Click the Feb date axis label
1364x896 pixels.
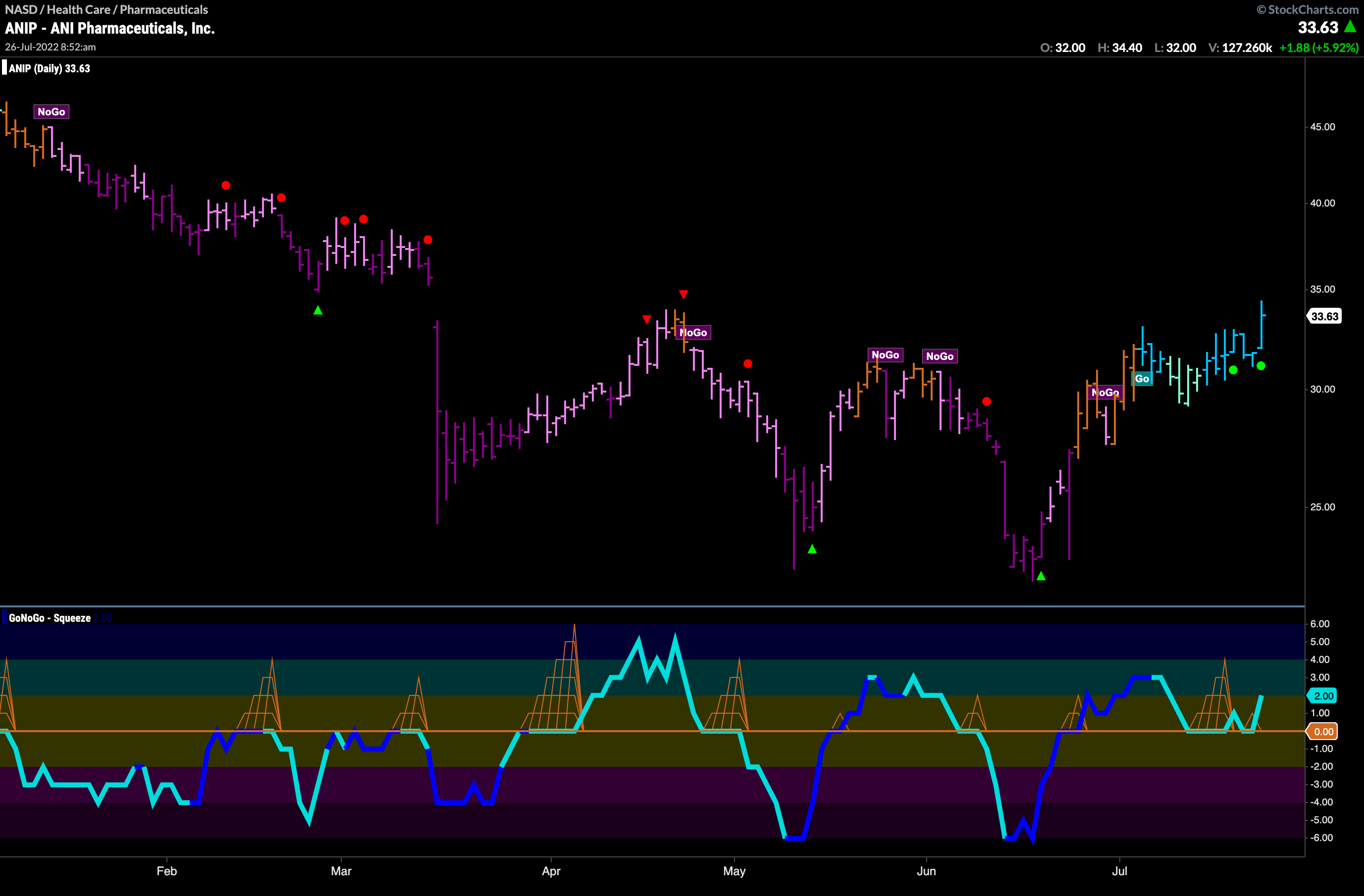(x=167, y=871)
